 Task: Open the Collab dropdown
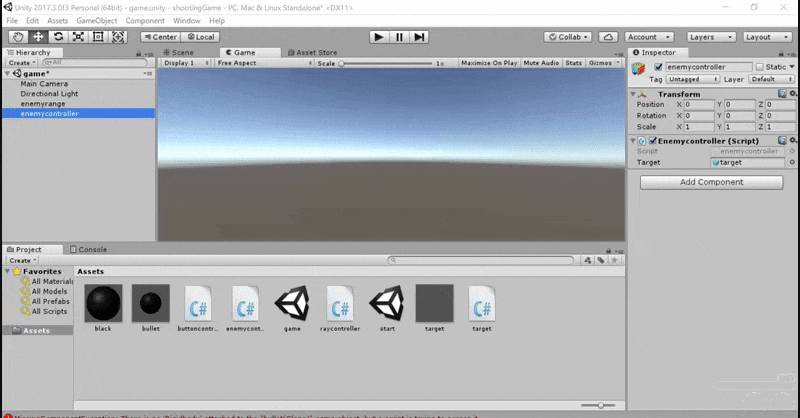[x=568, y=37]
